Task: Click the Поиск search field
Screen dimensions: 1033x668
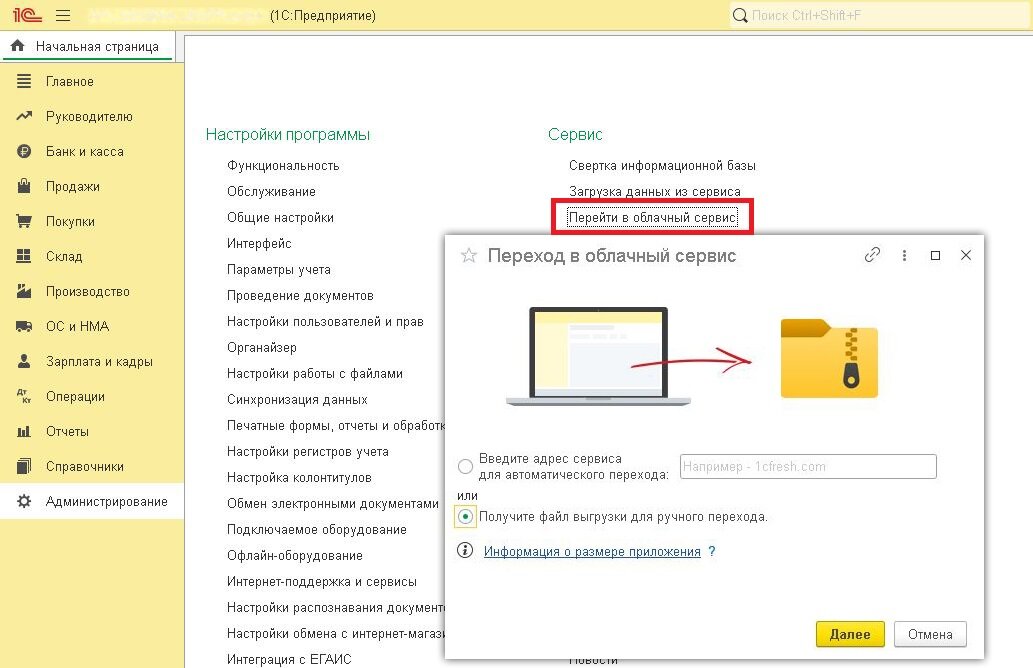Action: [x=879, y=15]
